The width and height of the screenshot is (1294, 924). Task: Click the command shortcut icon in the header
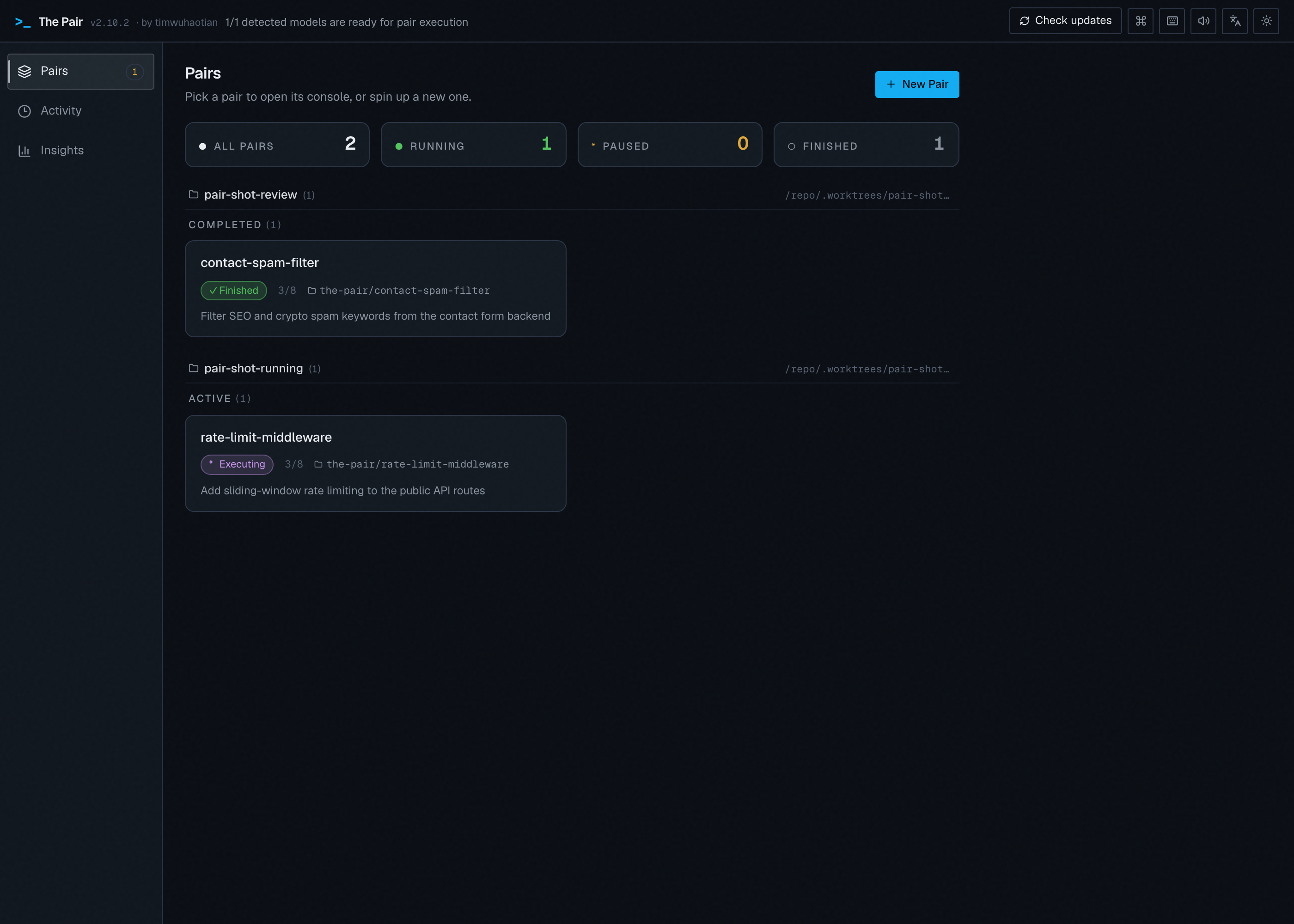tap(1141, 21)
